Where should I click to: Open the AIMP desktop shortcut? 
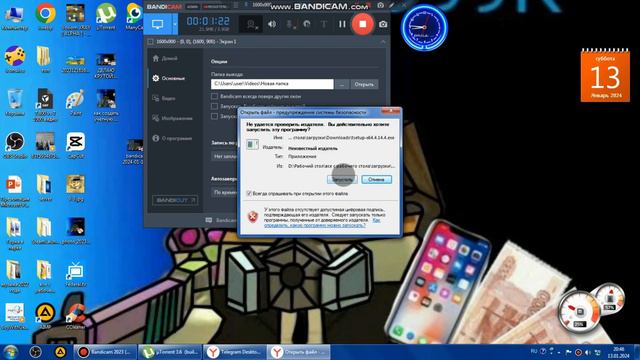pos(45,316)
